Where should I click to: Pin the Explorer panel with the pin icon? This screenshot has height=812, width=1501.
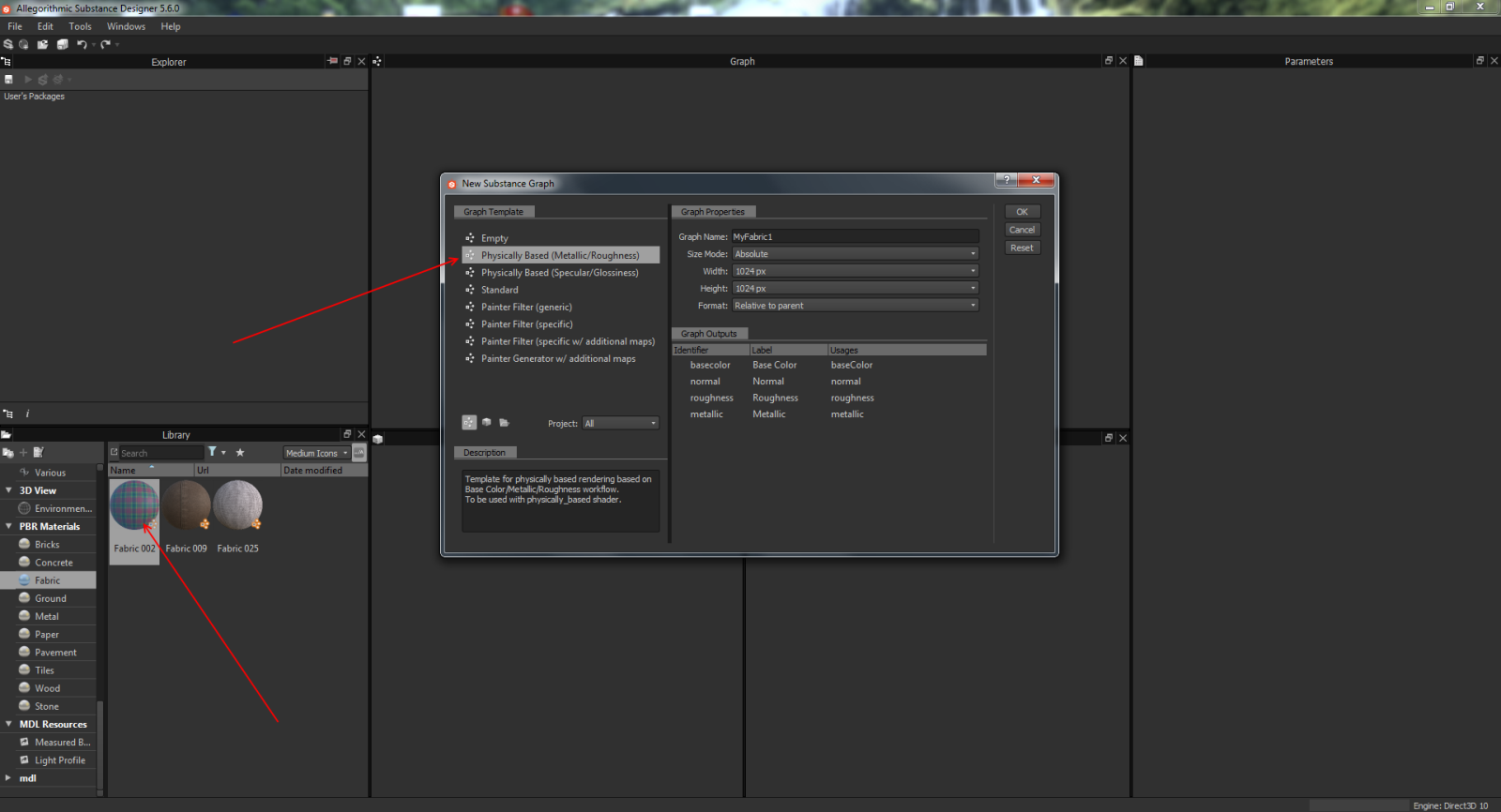pyautogui.click(x=332, y=61)
